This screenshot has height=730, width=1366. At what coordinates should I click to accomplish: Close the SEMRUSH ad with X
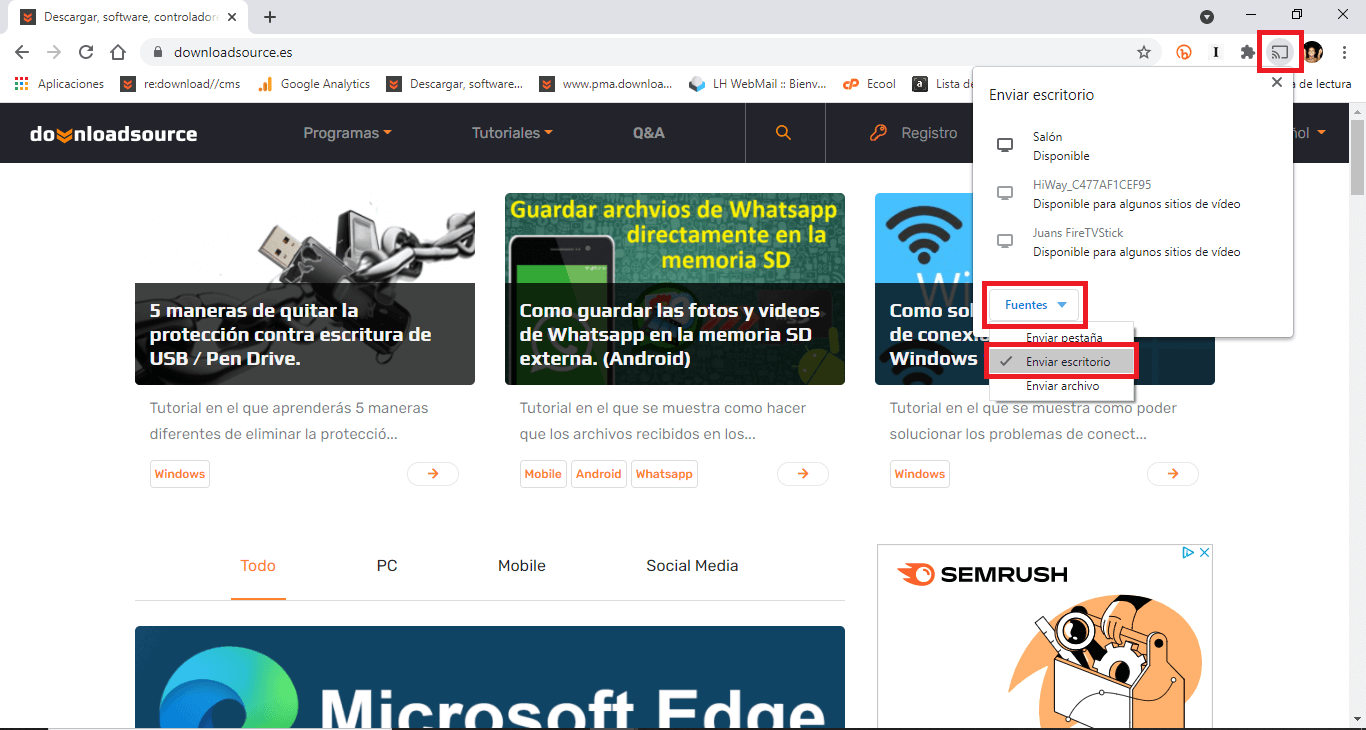[1205, 552]
